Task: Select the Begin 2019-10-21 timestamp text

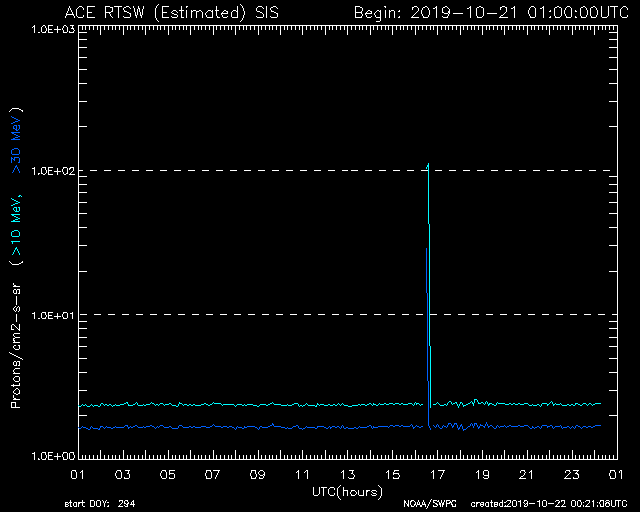Action: [x=490, y=13]
